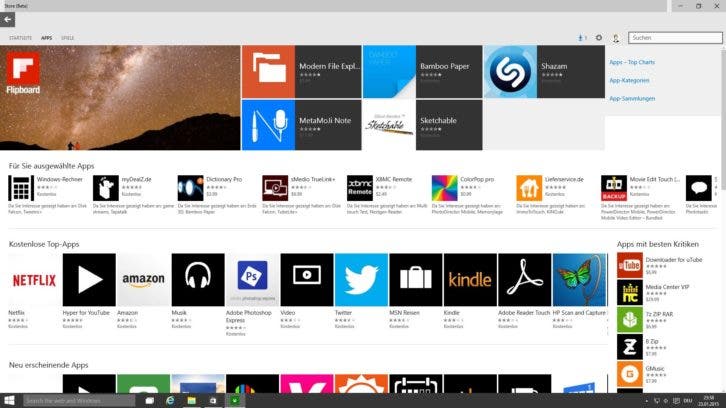Image resolution: width=726 pixels, height=408 pixels.
Task: Click the Musik headphones icon
Action: pos(198,280)
